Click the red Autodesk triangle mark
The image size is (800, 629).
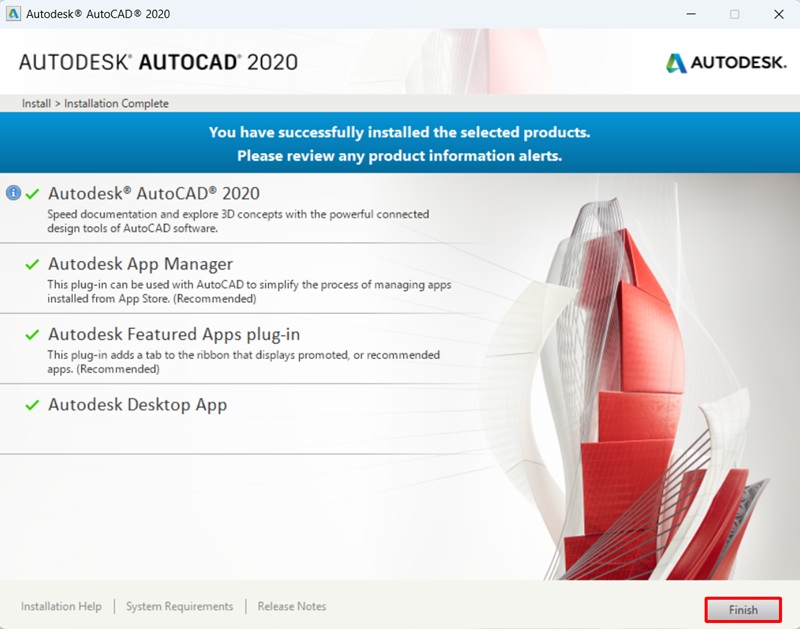pos(676,61)
